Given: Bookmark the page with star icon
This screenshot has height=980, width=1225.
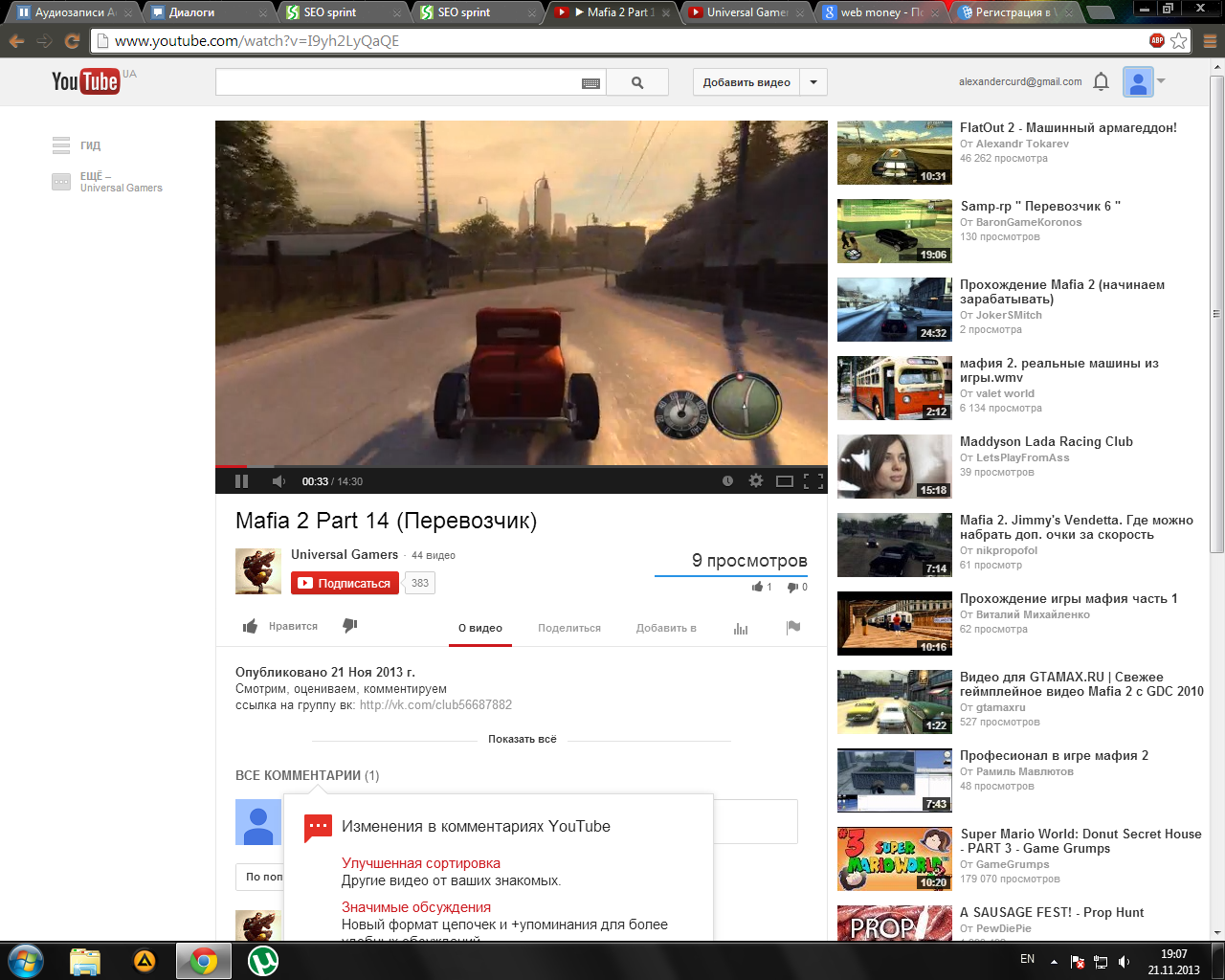Looking at the screenshot, I should click(x=1179, y=41).
